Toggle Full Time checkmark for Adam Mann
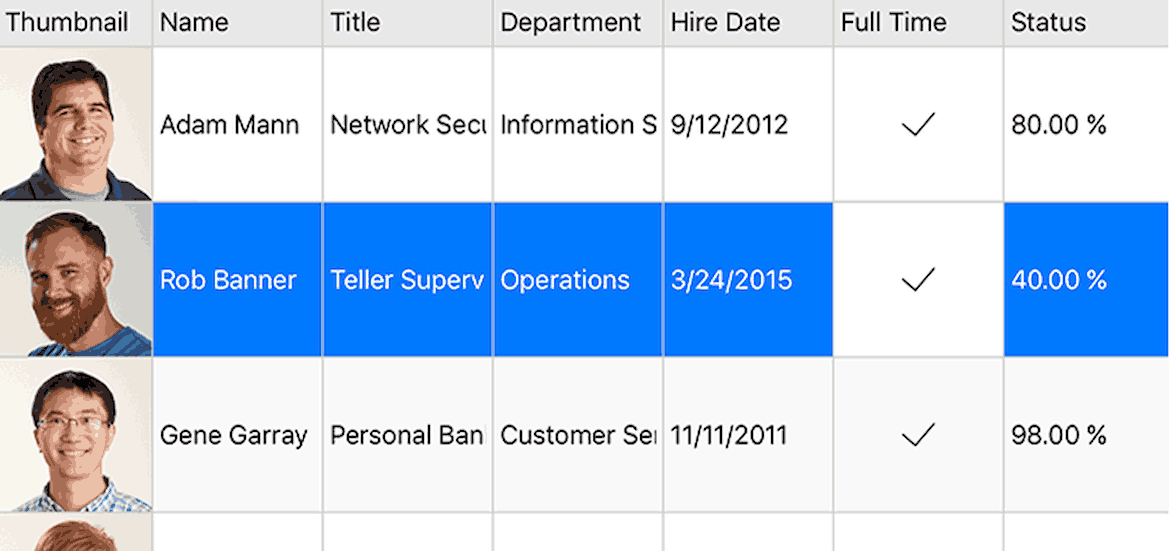The height and width of the screenshot is (551, 1170). [x=918, y=125]
